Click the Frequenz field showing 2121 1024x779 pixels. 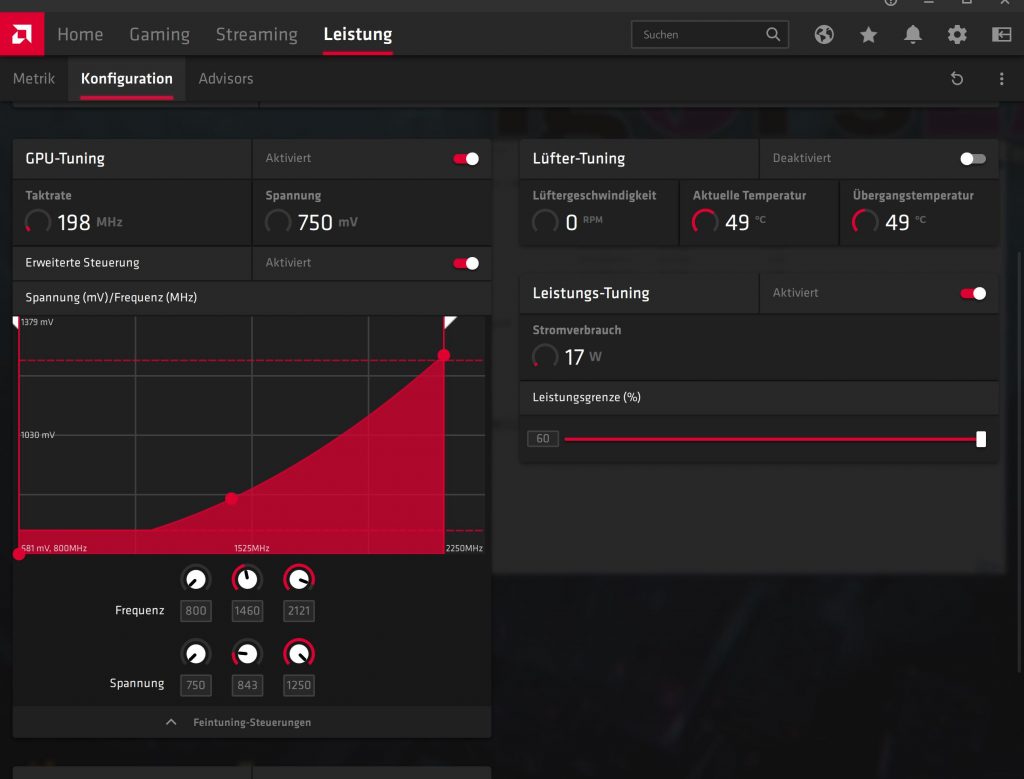point(298,611)
